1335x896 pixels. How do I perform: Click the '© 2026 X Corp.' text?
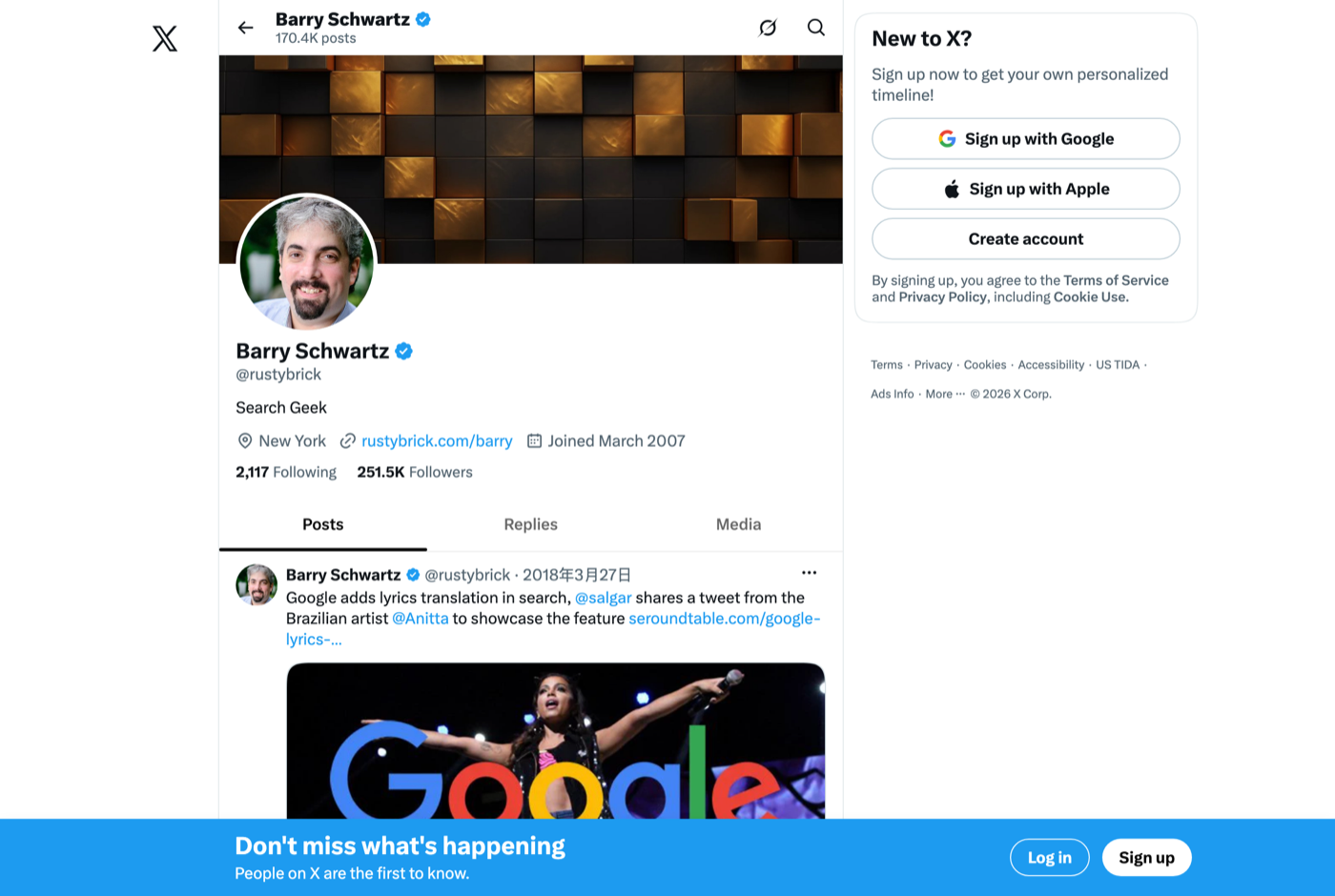(x=1011, y=394)
